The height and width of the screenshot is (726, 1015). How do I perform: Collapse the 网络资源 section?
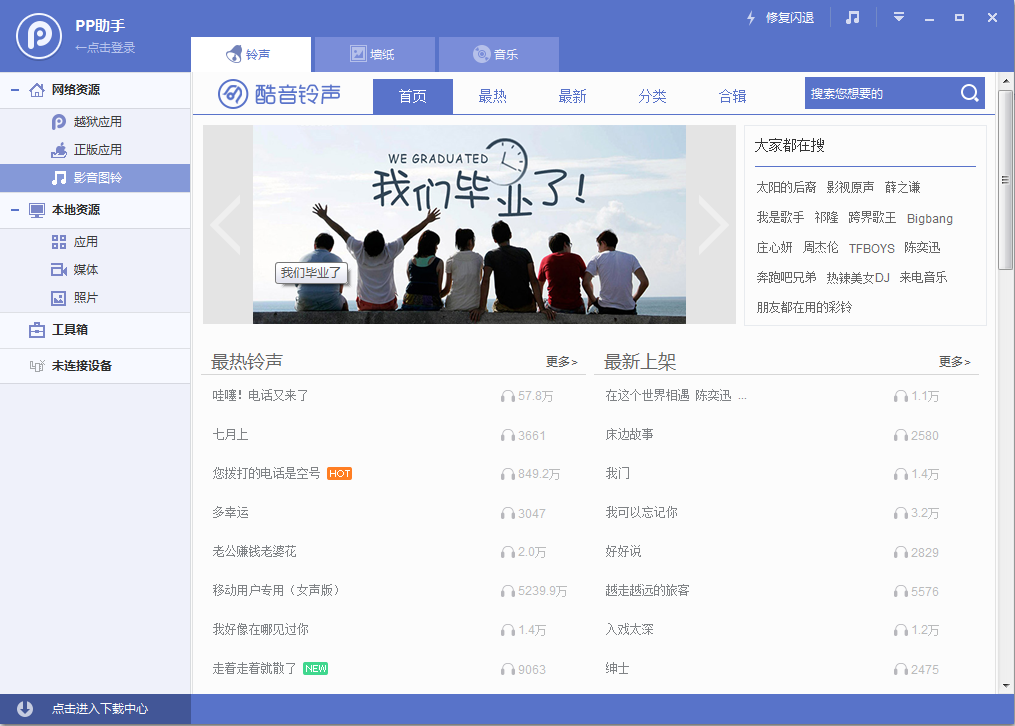(13, 90)
